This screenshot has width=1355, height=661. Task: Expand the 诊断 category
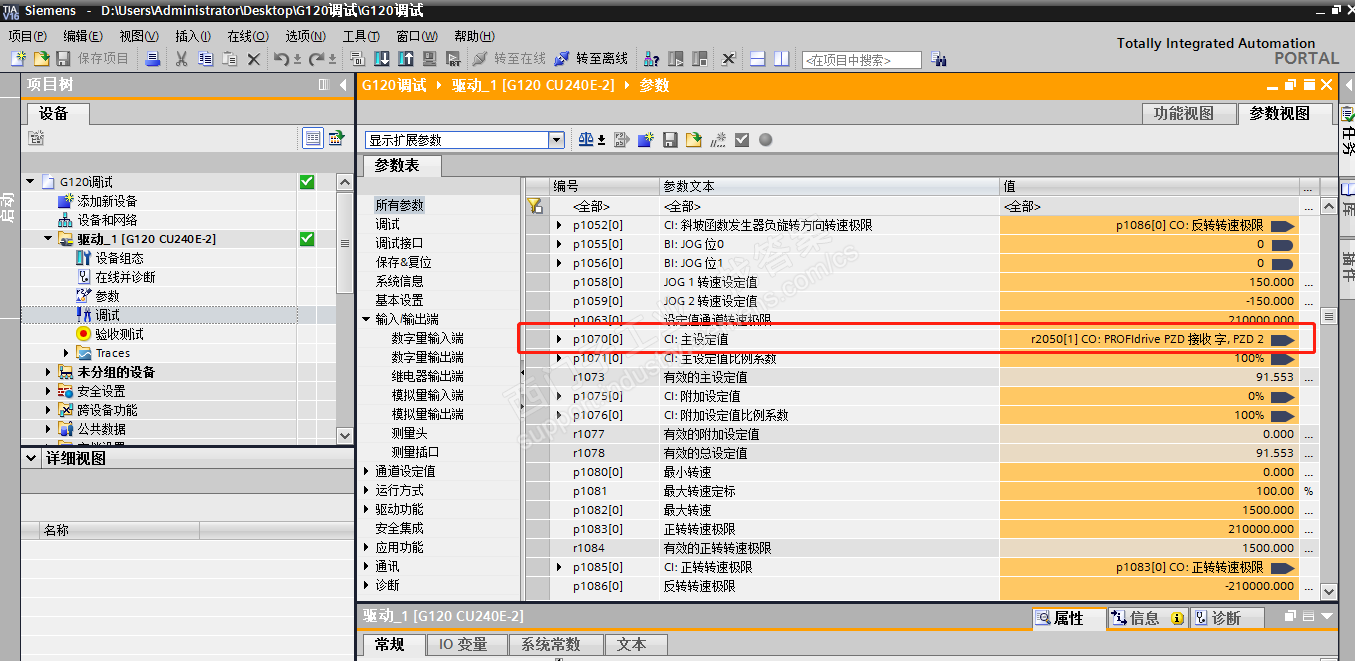pyautogui.click(x=366, y=585)
